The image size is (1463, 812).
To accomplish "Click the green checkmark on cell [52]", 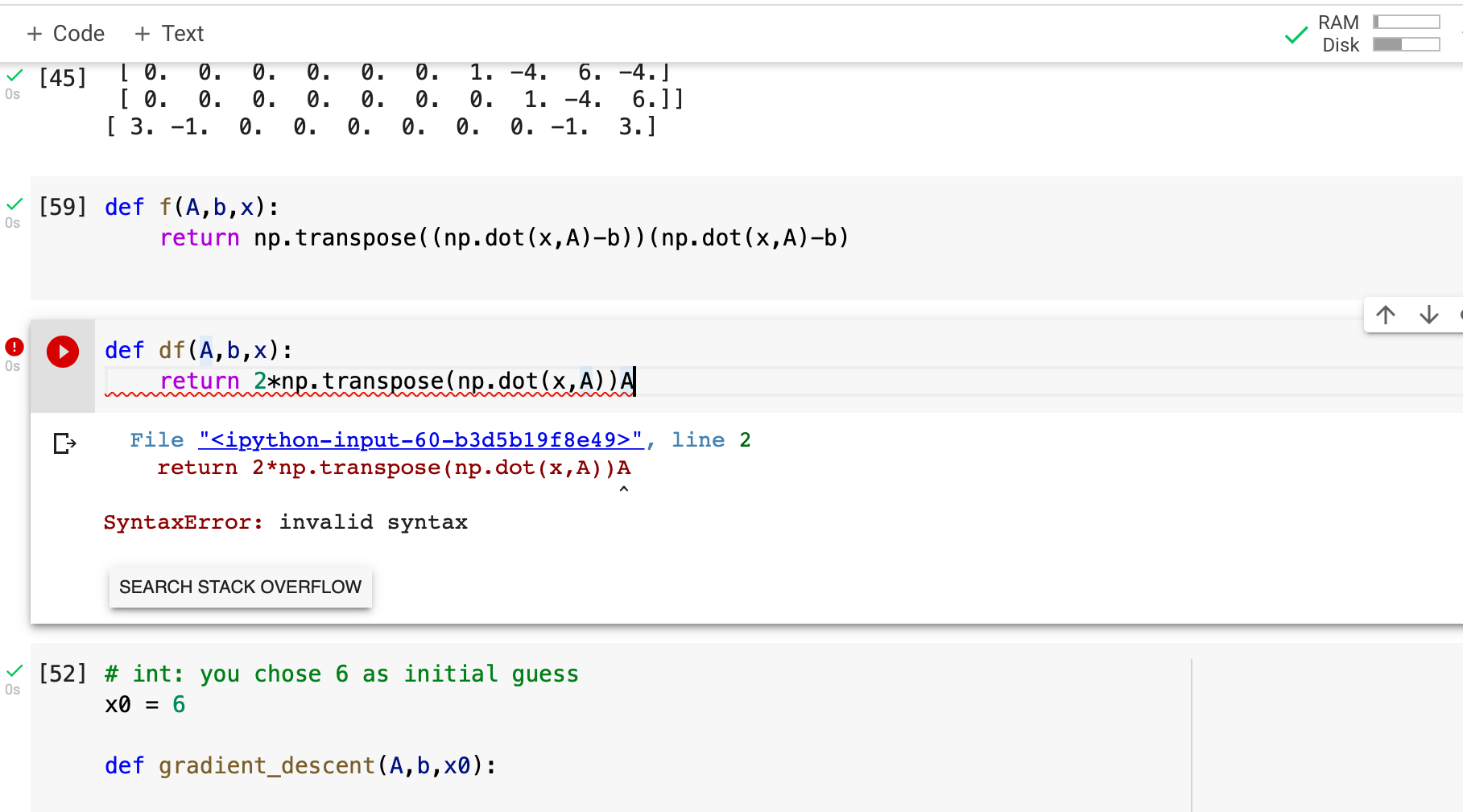I will click(13, 672).
